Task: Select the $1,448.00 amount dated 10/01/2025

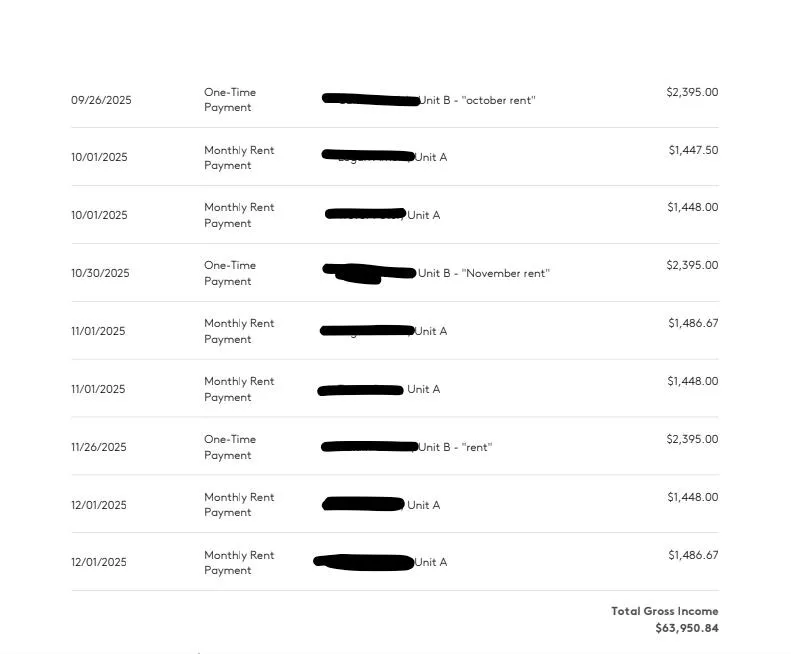Action: (x=693, y=207)
